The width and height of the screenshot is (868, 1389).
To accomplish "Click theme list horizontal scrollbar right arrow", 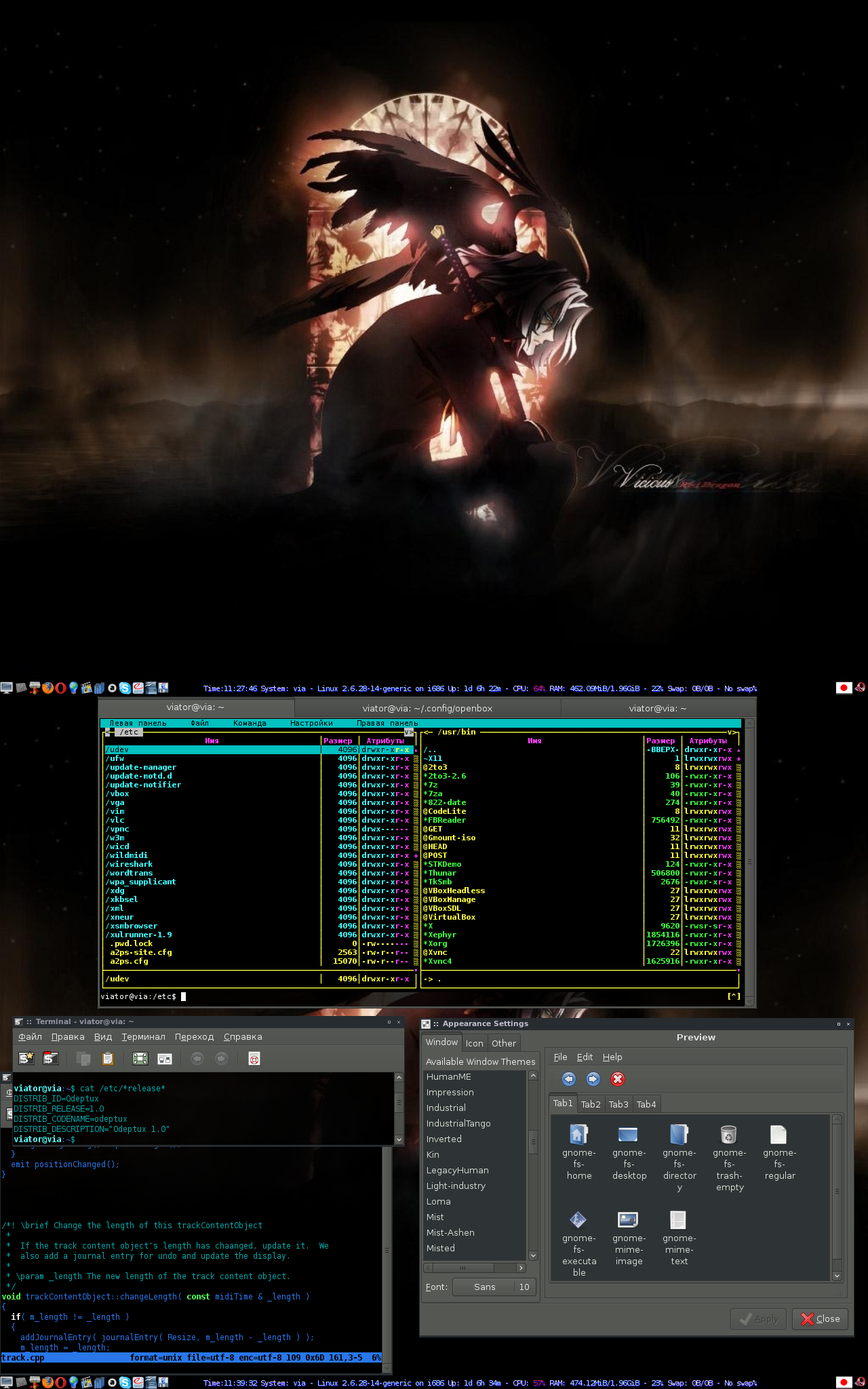I will (521, 1268).
